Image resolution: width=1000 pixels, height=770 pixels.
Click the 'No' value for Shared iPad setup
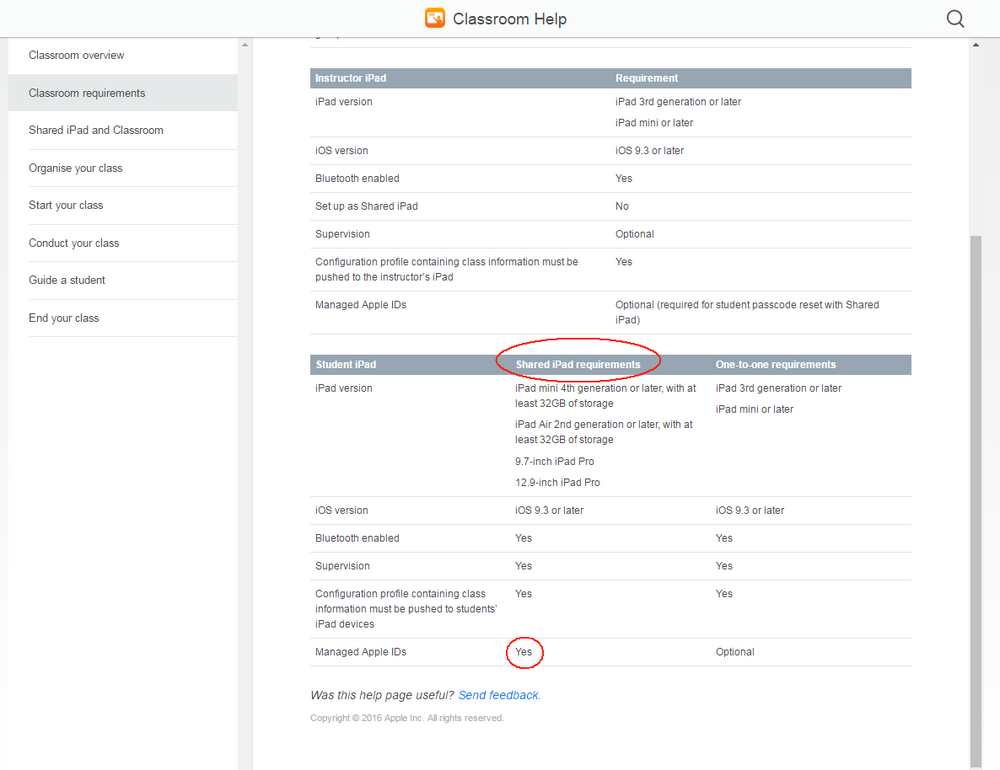pos(622,207)
